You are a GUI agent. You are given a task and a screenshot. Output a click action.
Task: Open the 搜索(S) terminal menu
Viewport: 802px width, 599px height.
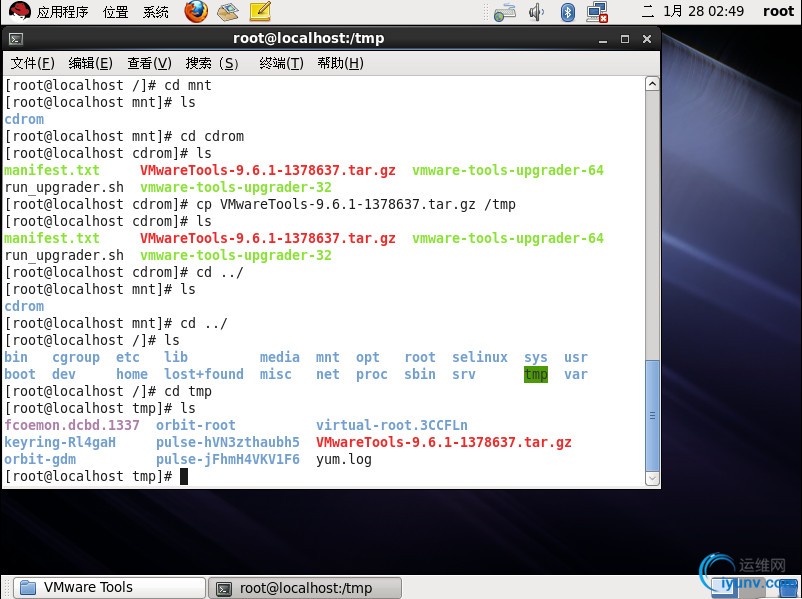tap(212, 63)
